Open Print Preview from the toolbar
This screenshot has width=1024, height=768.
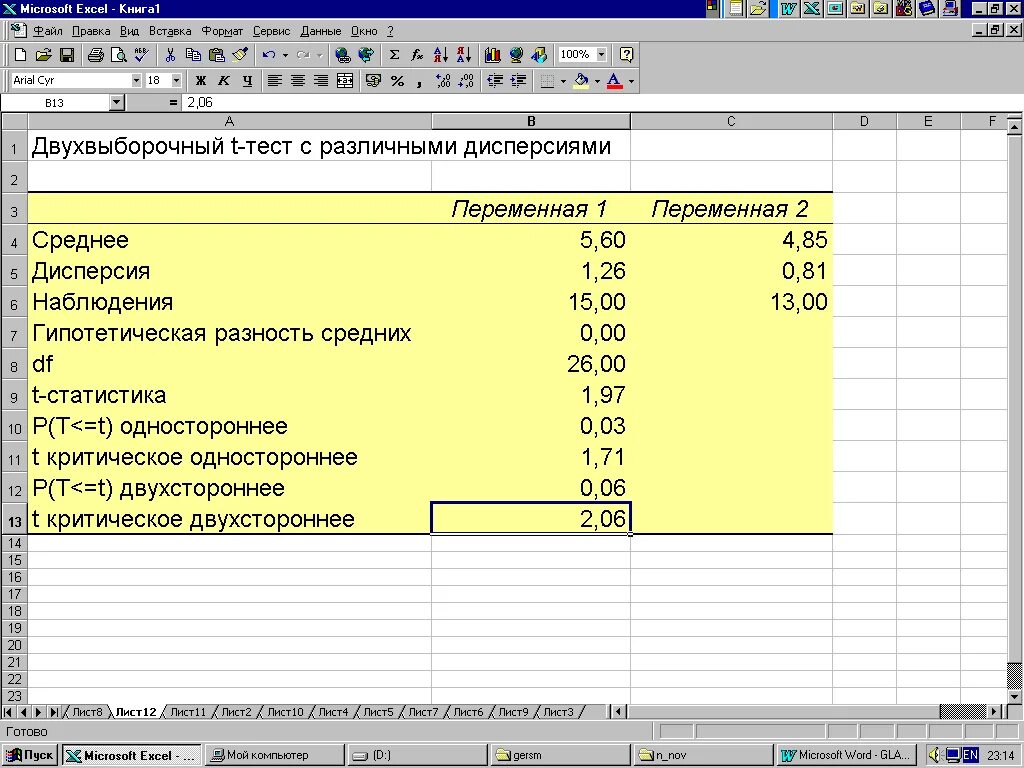coord(118,55)
